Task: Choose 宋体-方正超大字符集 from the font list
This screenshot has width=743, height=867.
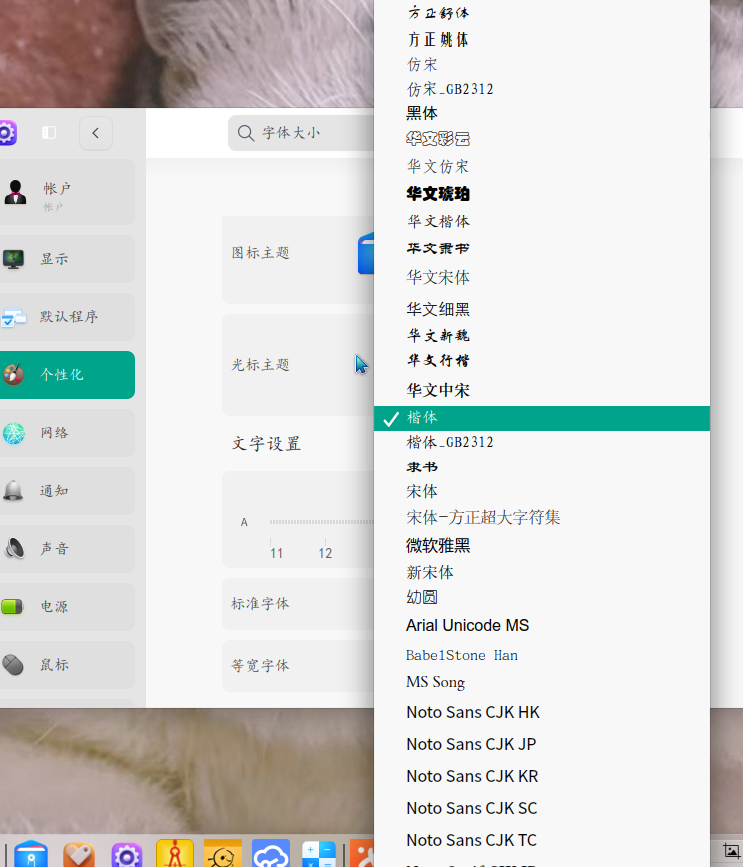Action: (542, 518)
